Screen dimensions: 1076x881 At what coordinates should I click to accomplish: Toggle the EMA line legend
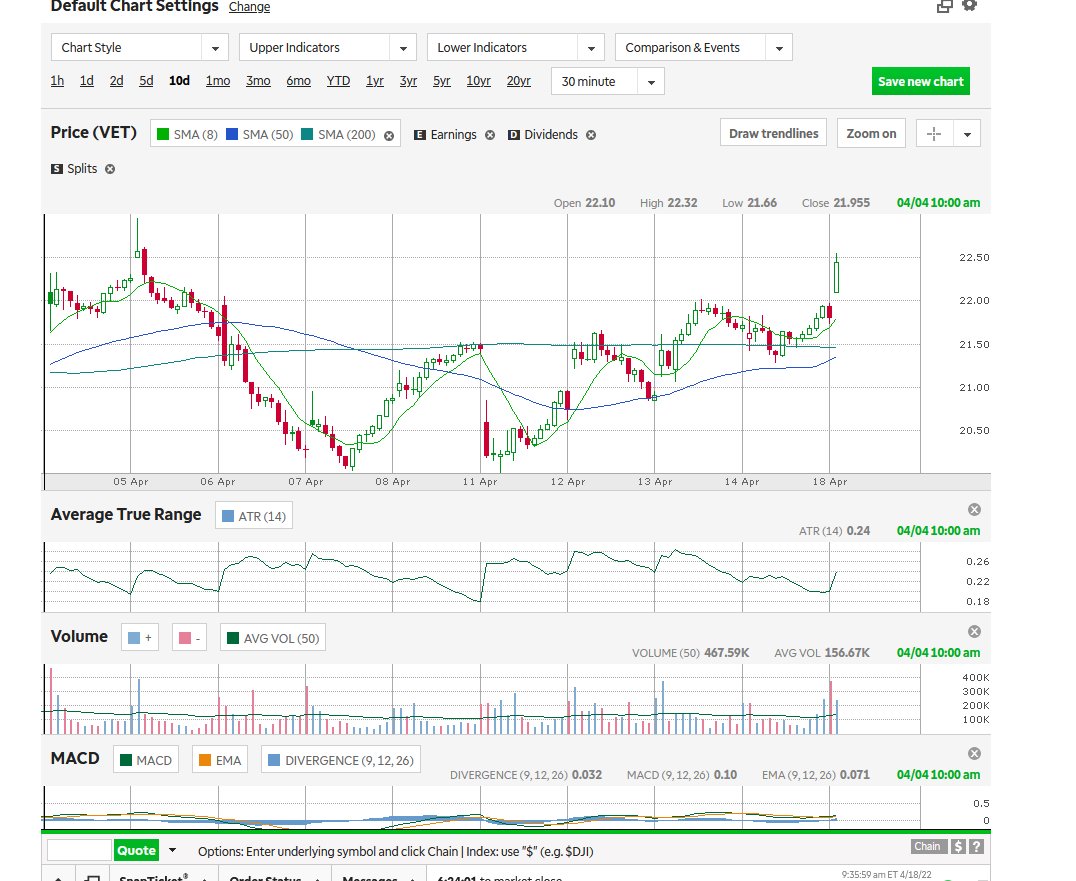(x=220, y=760)
